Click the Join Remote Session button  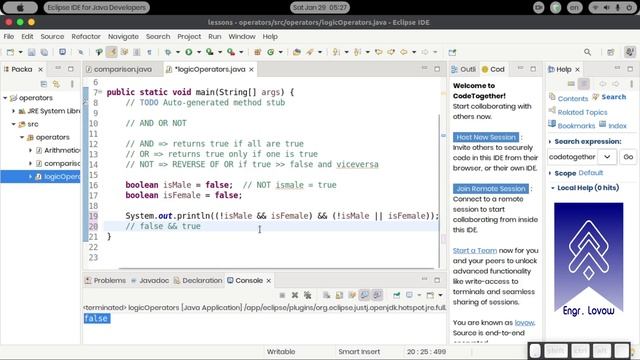[x=491, y=189]
